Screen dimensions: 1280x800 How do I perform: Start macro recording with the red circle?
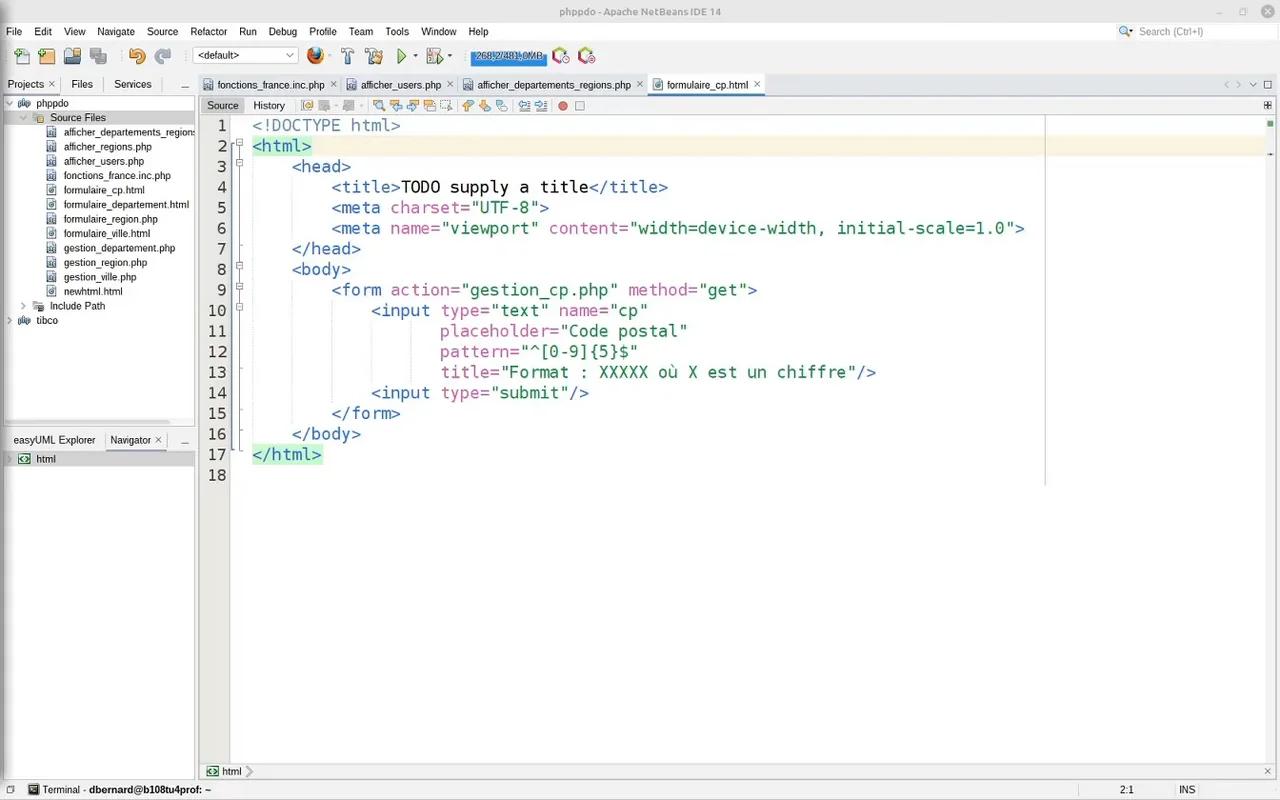563,106
